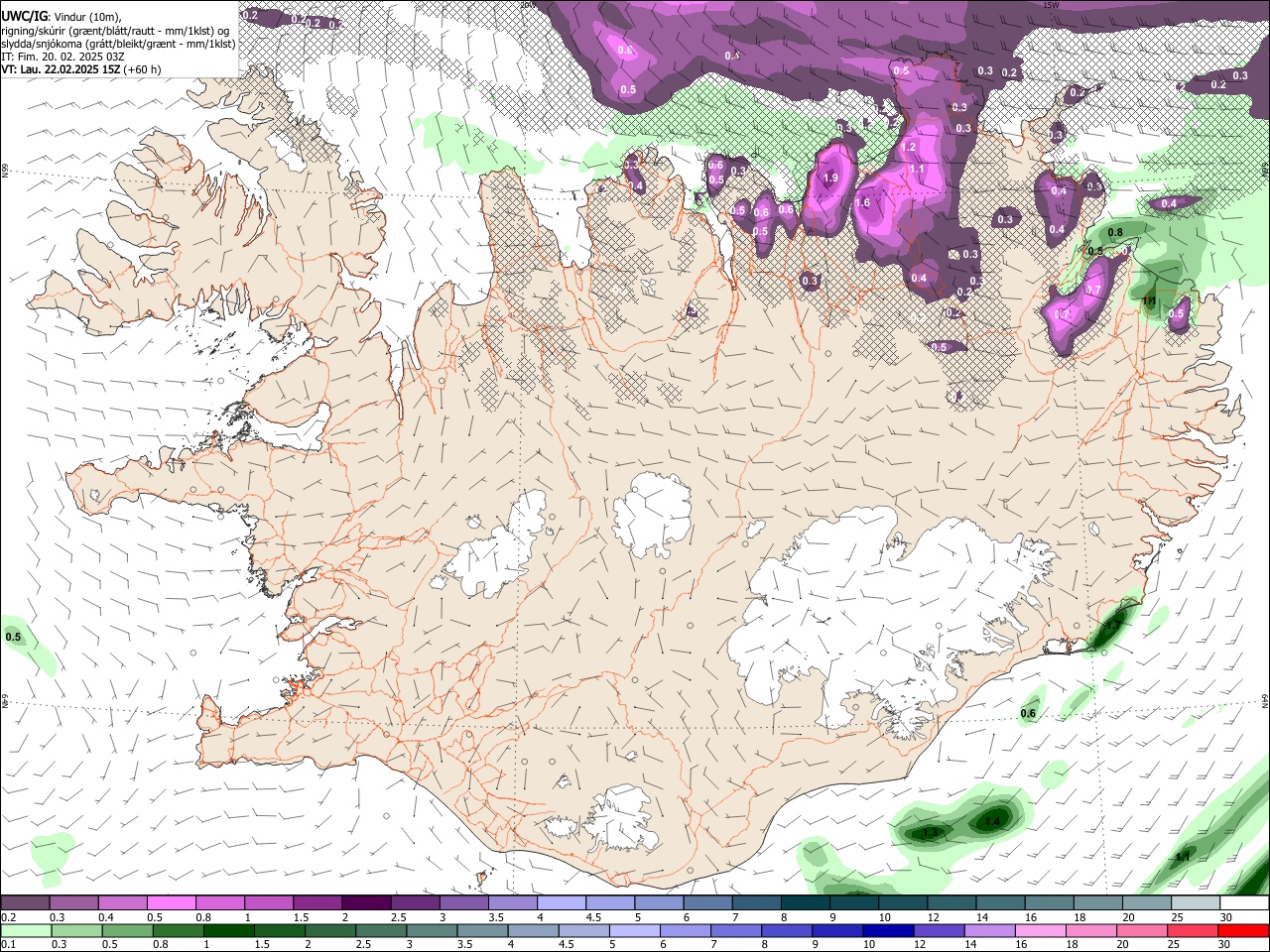The width and height of the screenshot is (1270, 952).
Task: Select the 'VT: Lau. 22.02.2025 15Z (+60 h)' line
Action: pyautogui.click(x=81, y=69)
